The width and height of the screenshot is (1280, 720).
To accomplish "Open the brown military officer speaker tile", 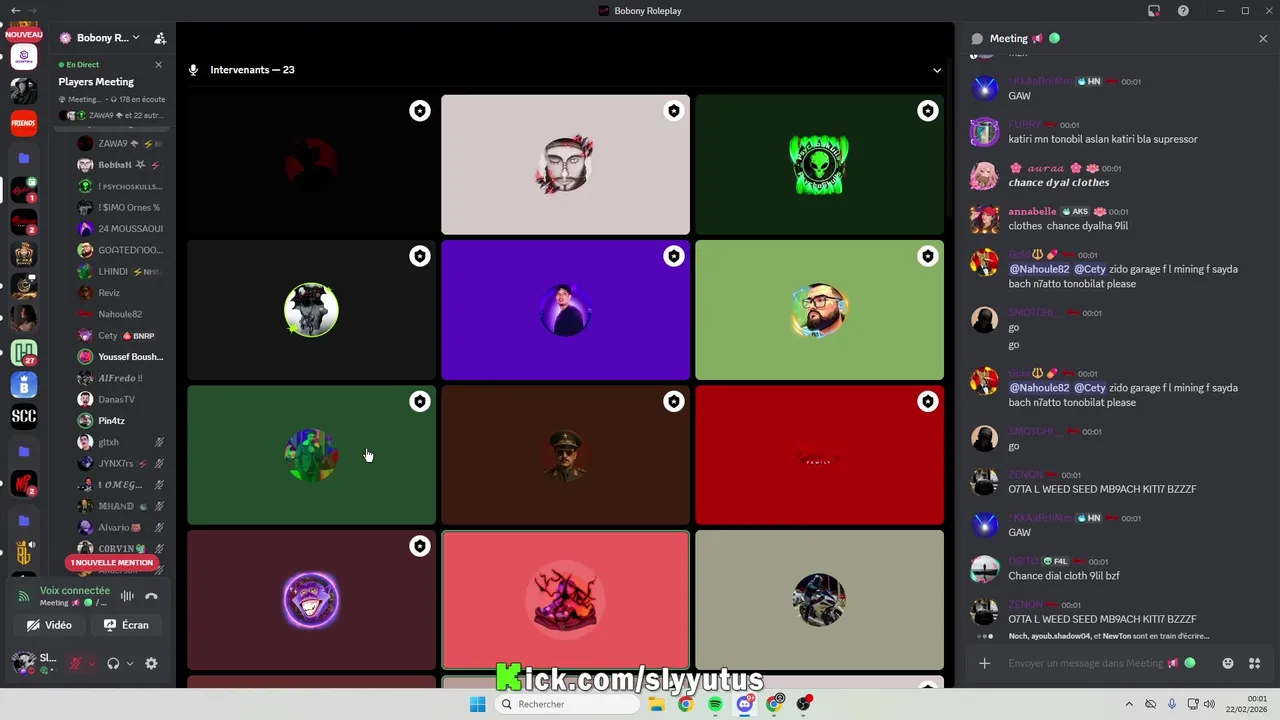I will [565, 455].
